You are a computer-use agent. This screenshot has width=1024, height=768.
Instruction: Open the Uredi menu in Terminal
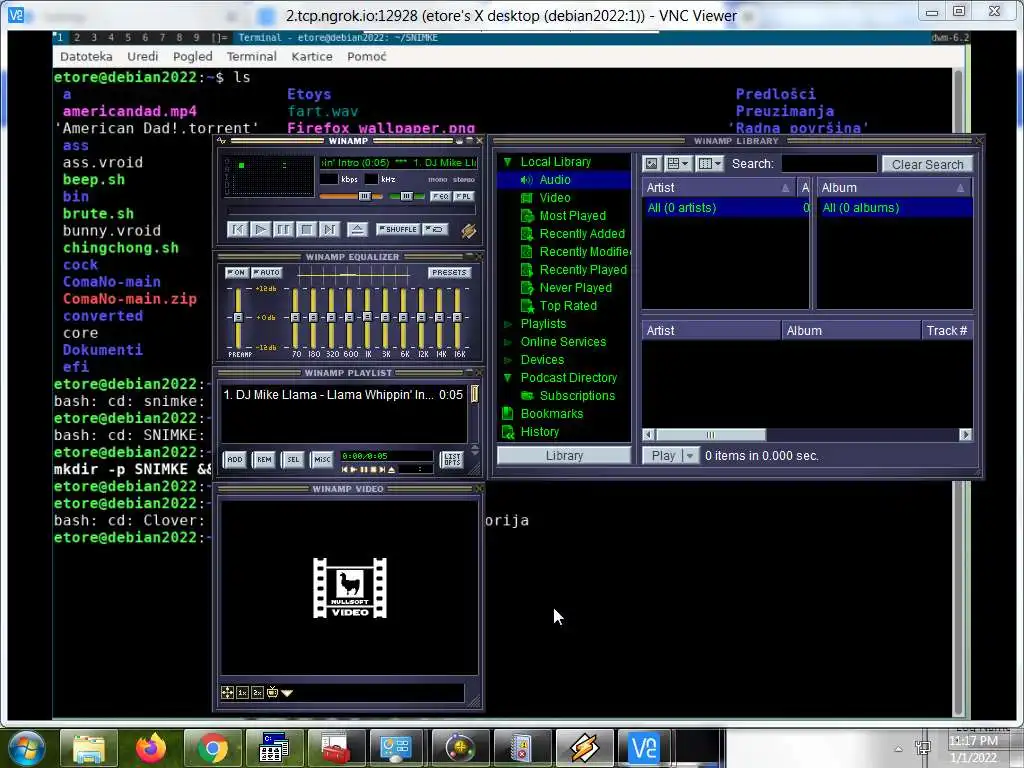142,57
